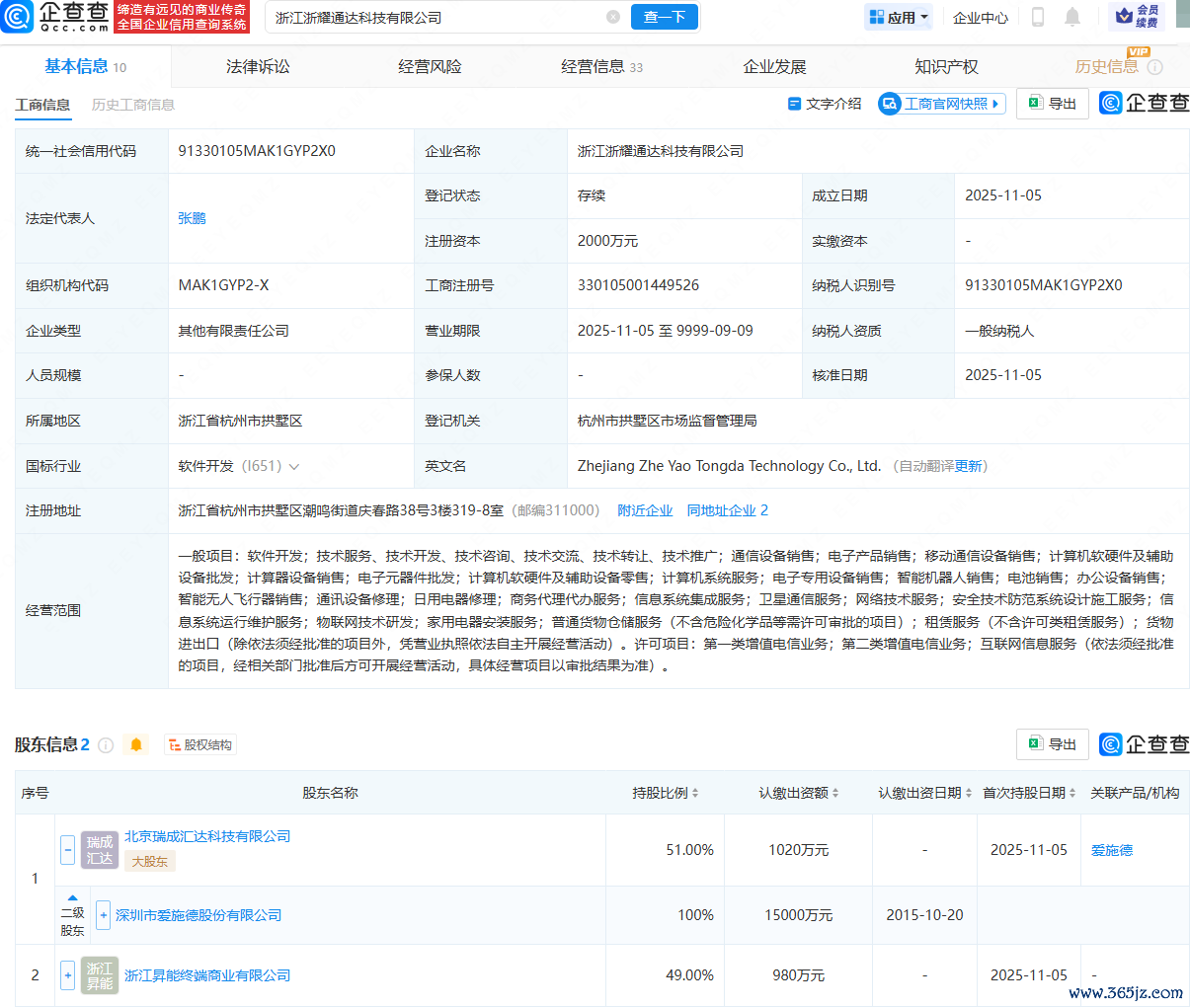
Task: Switch to the 法律诉讼 tab
Action: [x=258, y=67]
